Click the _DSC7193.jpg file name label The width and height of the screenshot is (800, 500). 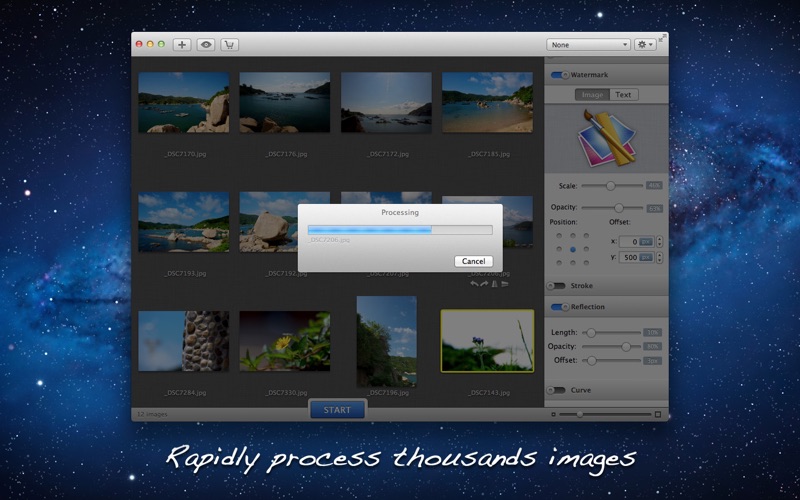185,273
